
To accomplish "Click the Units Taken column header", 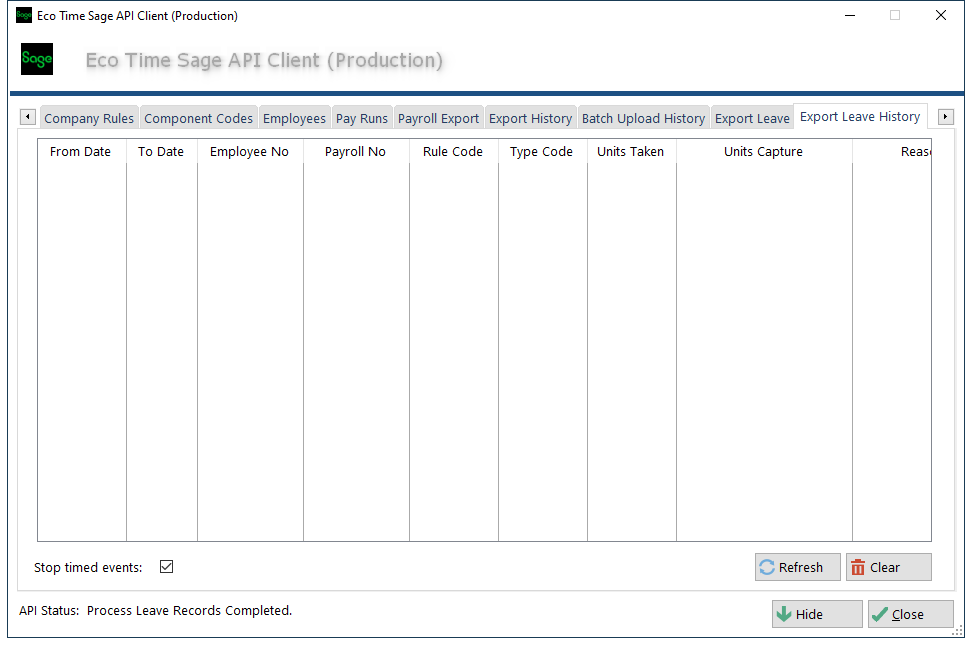I will pos(630,152).
